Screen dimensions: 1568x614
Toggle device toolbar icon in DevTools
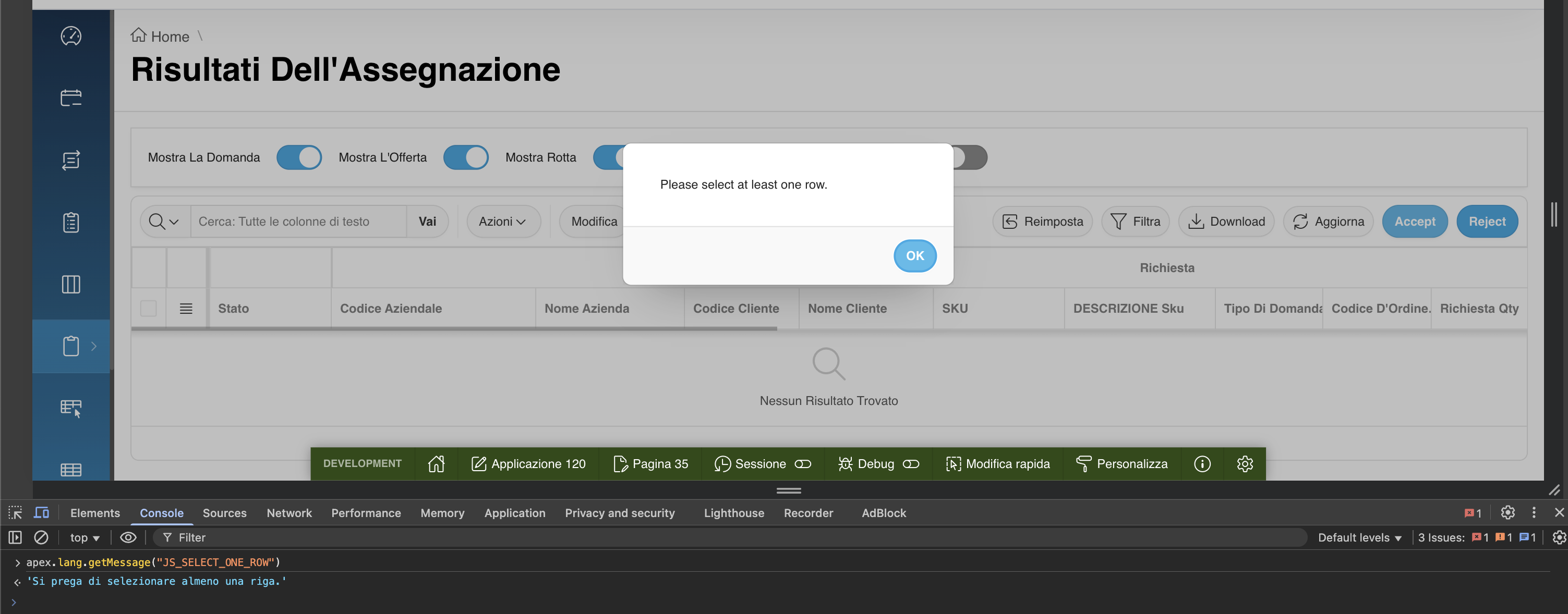point(41,512)
